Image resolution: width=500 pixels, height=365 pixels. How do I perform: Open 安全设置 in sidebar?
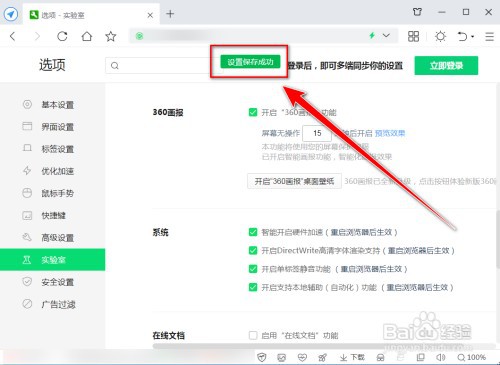[52, 282]
